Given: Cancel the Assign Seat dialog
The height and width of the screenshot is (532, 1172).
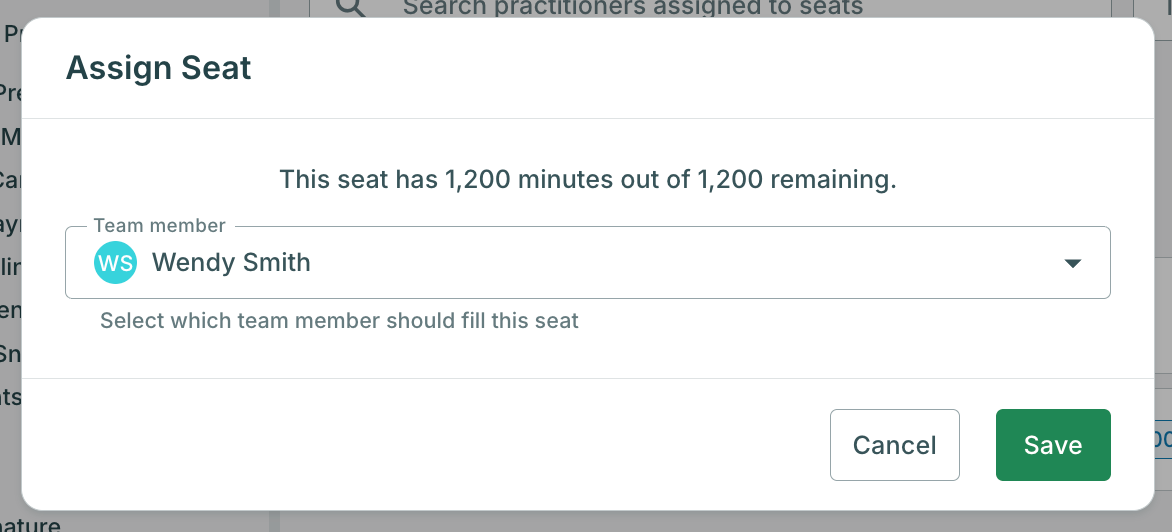Looking at the screenshot, I should pyautogui.click(x=894, y=445).
